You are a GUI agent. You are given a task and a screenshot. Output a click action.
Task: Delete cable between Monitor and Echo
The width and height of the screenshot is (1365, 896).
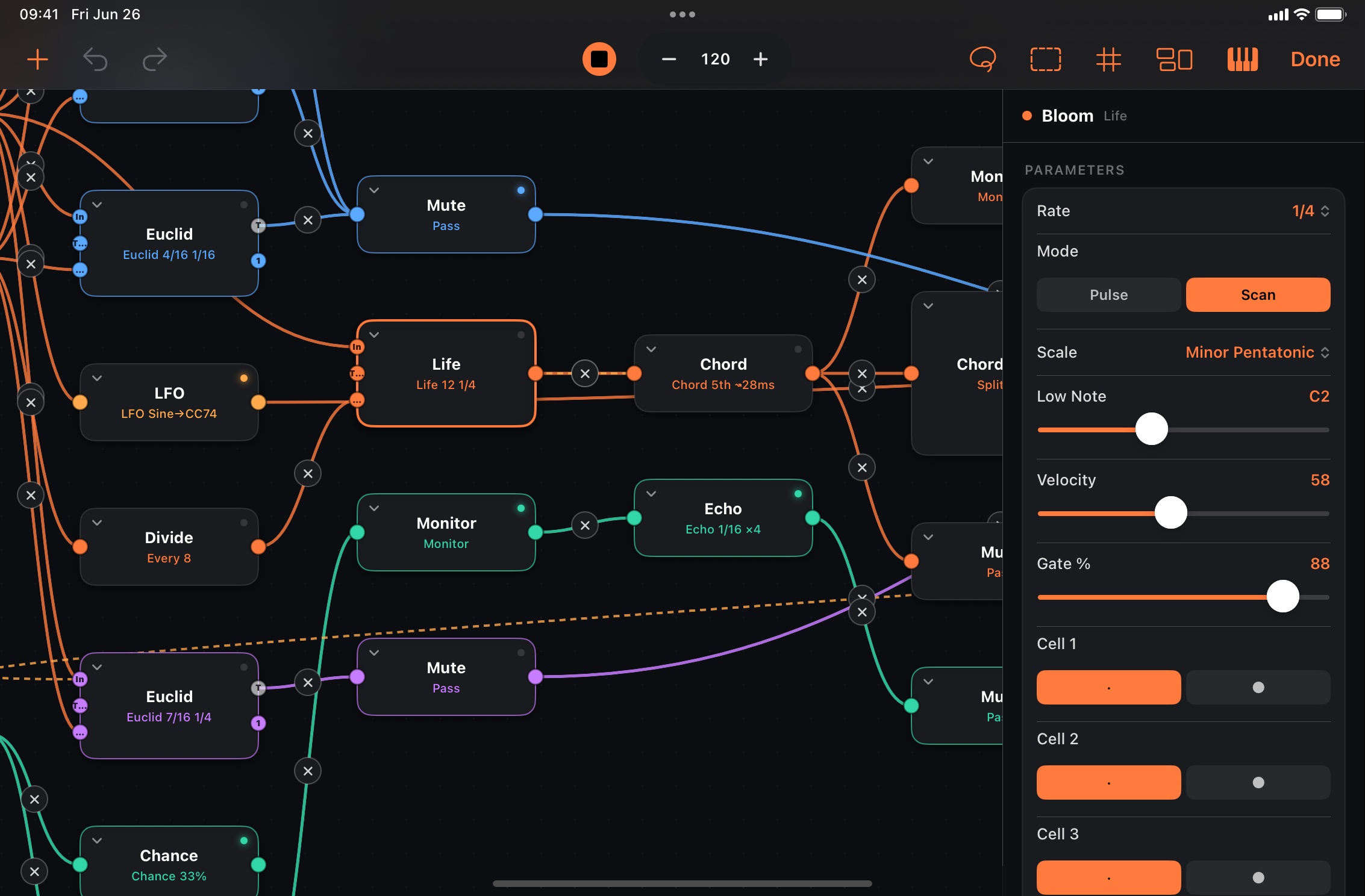pyautogui.click(x=585, y=526)
